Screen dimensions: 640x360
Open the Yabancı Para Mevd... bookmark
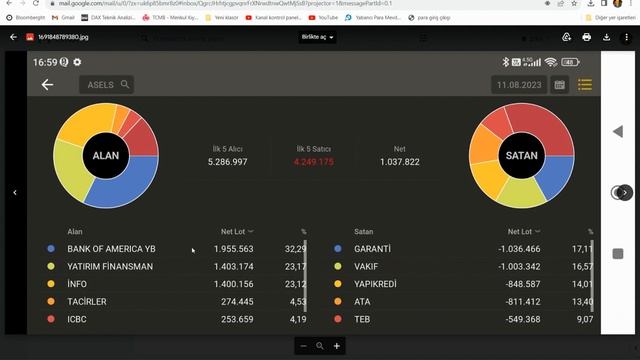coord(373,18)
